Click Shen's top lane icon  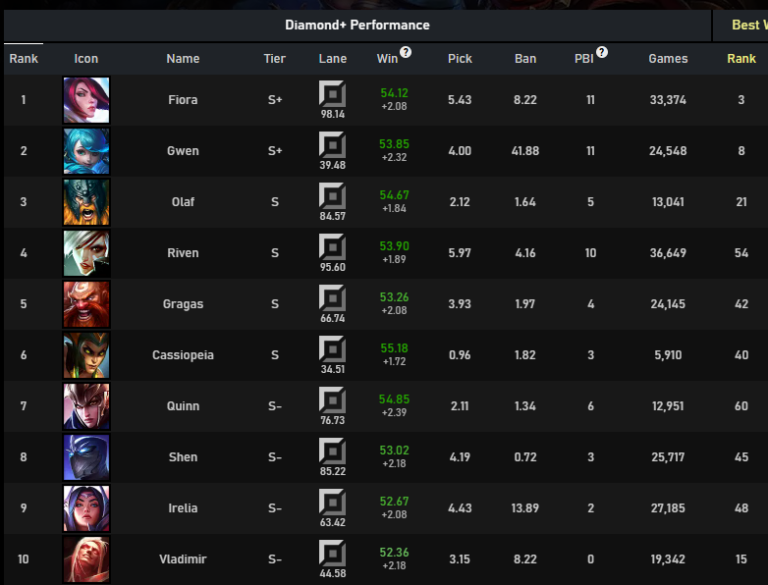pyautogui.click(x=333, y=451)
